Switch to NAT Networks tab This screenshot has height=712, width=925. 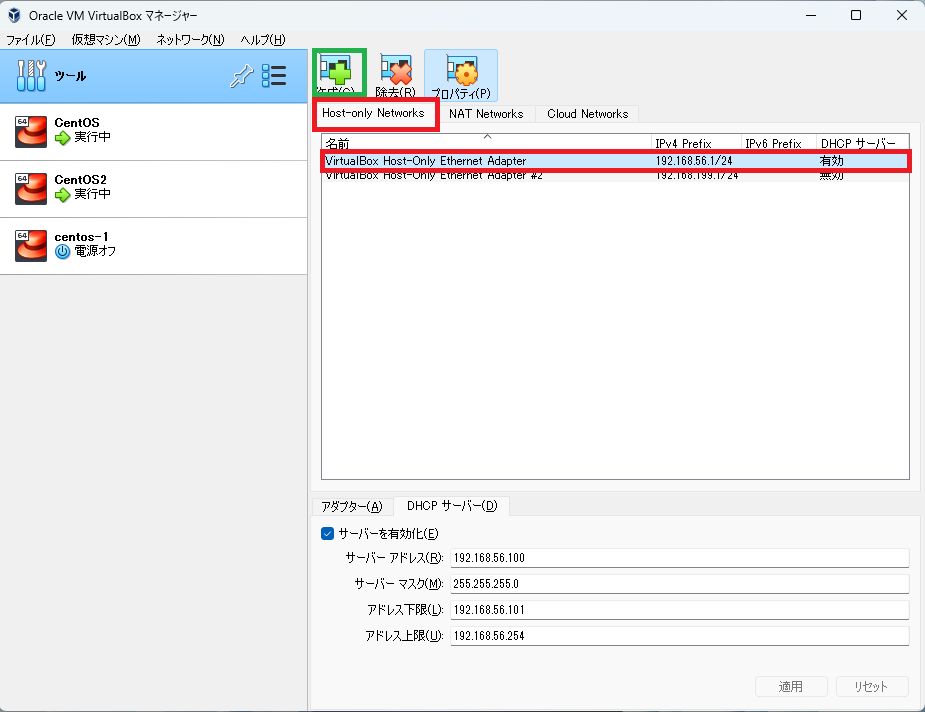pyautogui.click(x=486, y=114)
